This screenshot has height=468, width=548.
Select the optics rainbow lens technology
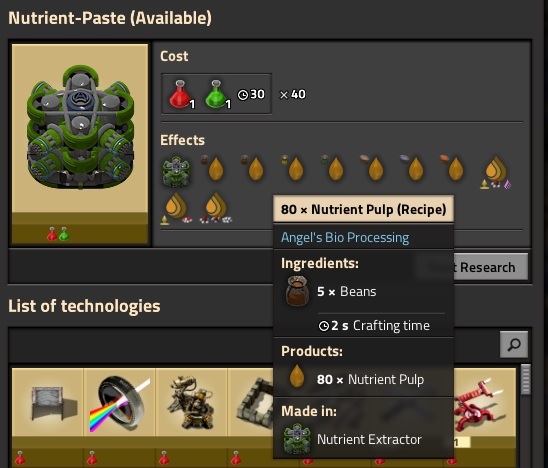point(120,403)
